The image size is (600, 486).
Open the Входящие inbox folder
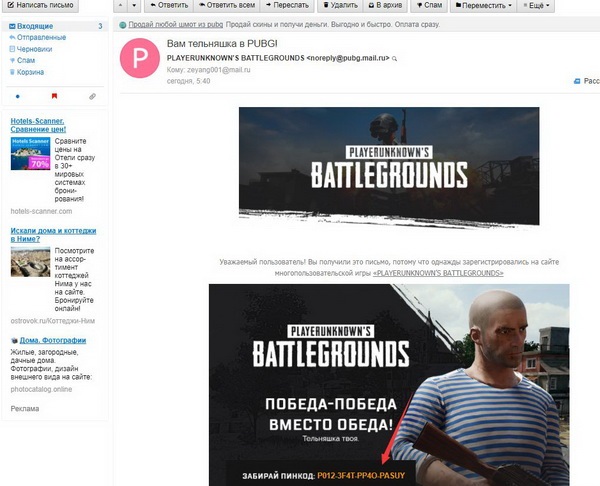click(35, 26)
